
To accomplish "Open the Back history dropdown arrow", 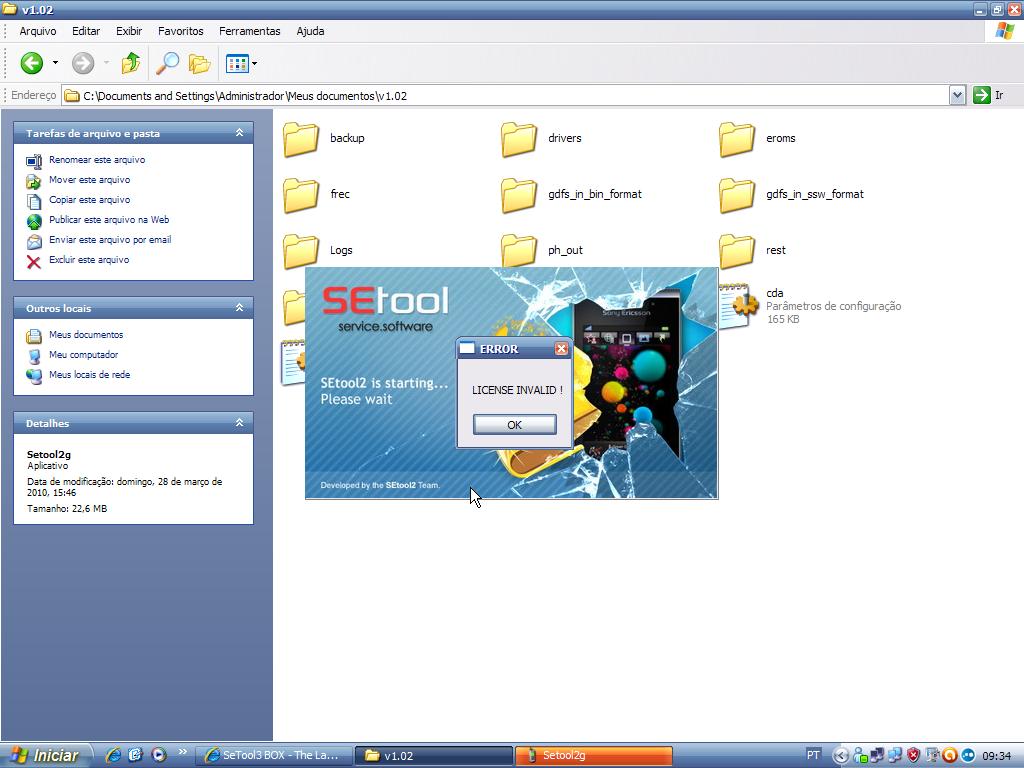I will [x=56, y=63].
